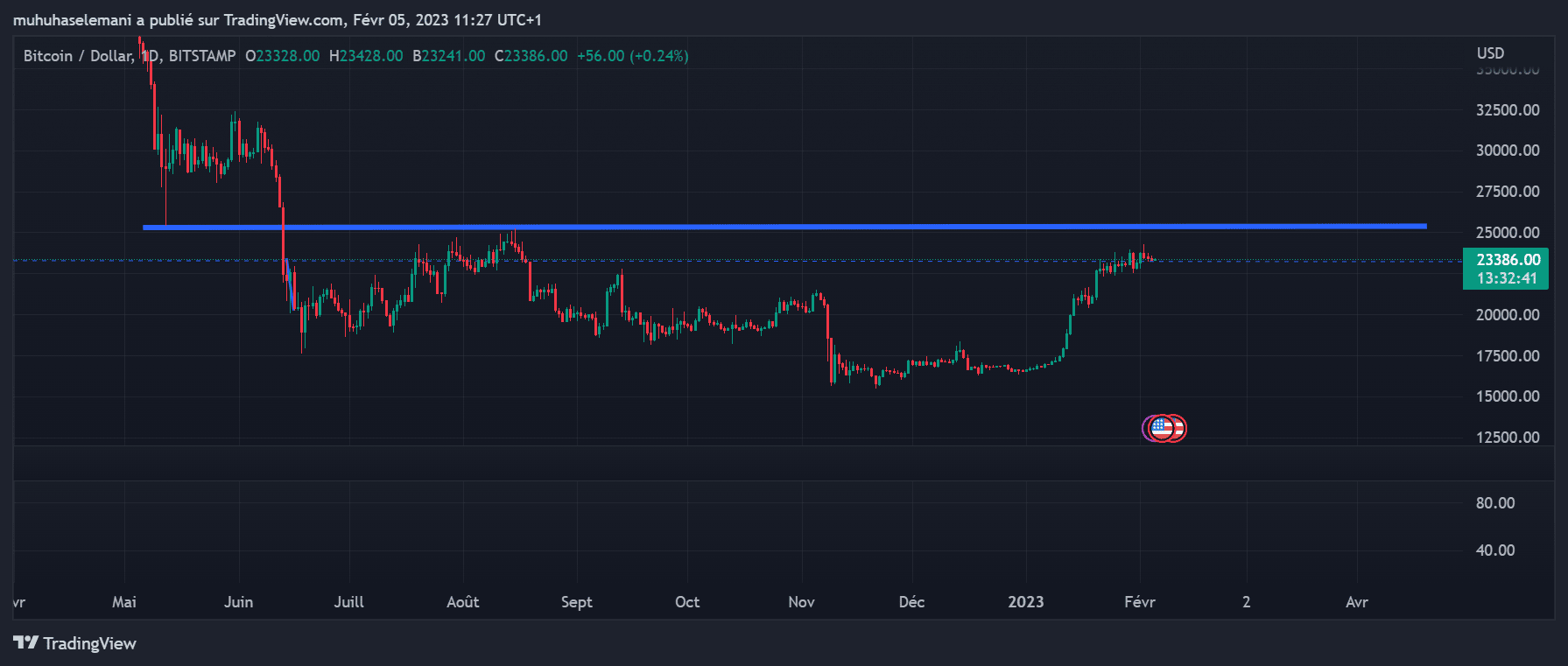Click the Févr label on time axis
The image size is (1568, 666).
[1140, 602]
